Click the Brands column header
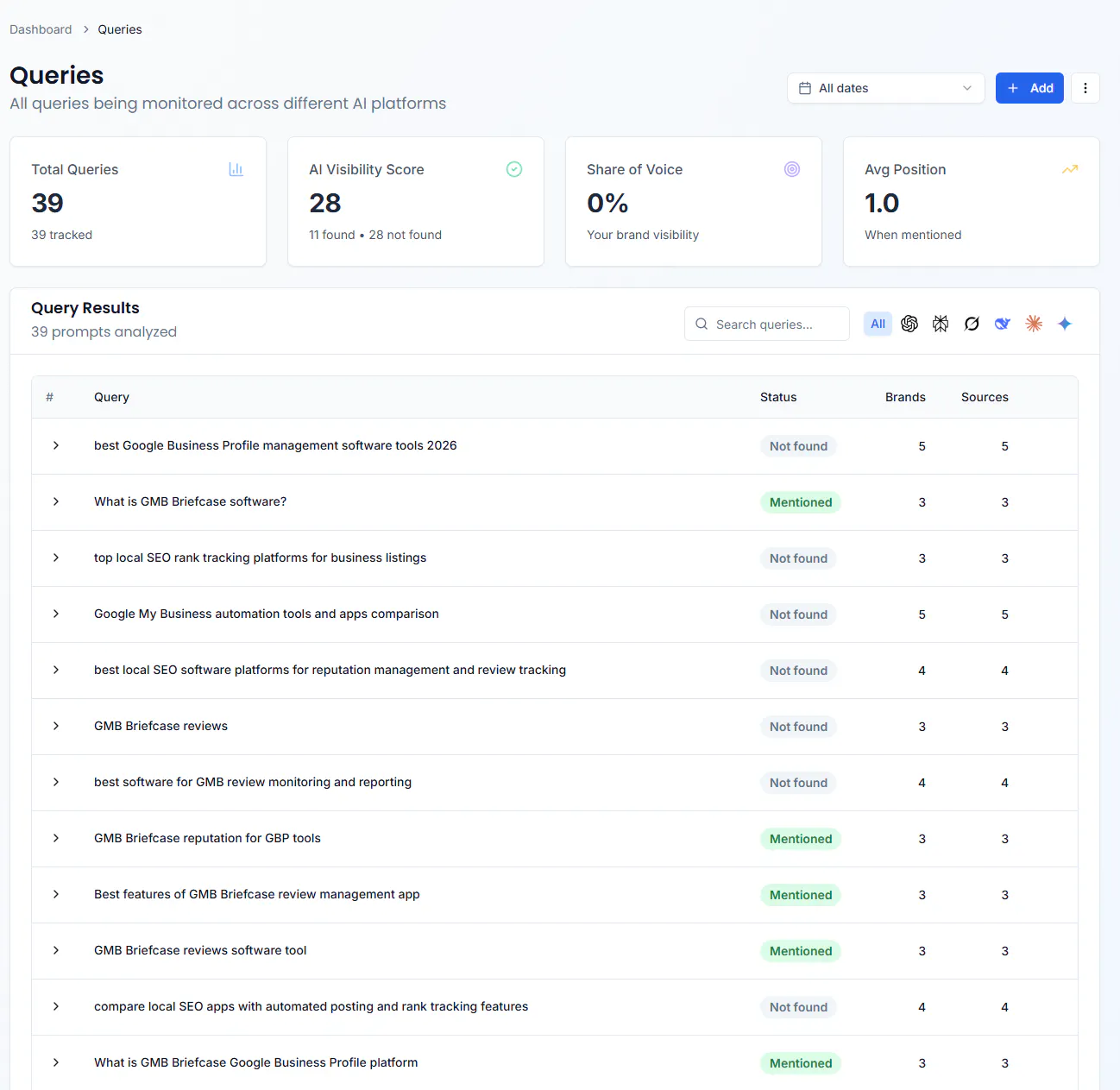 click(x=905, y=397)
